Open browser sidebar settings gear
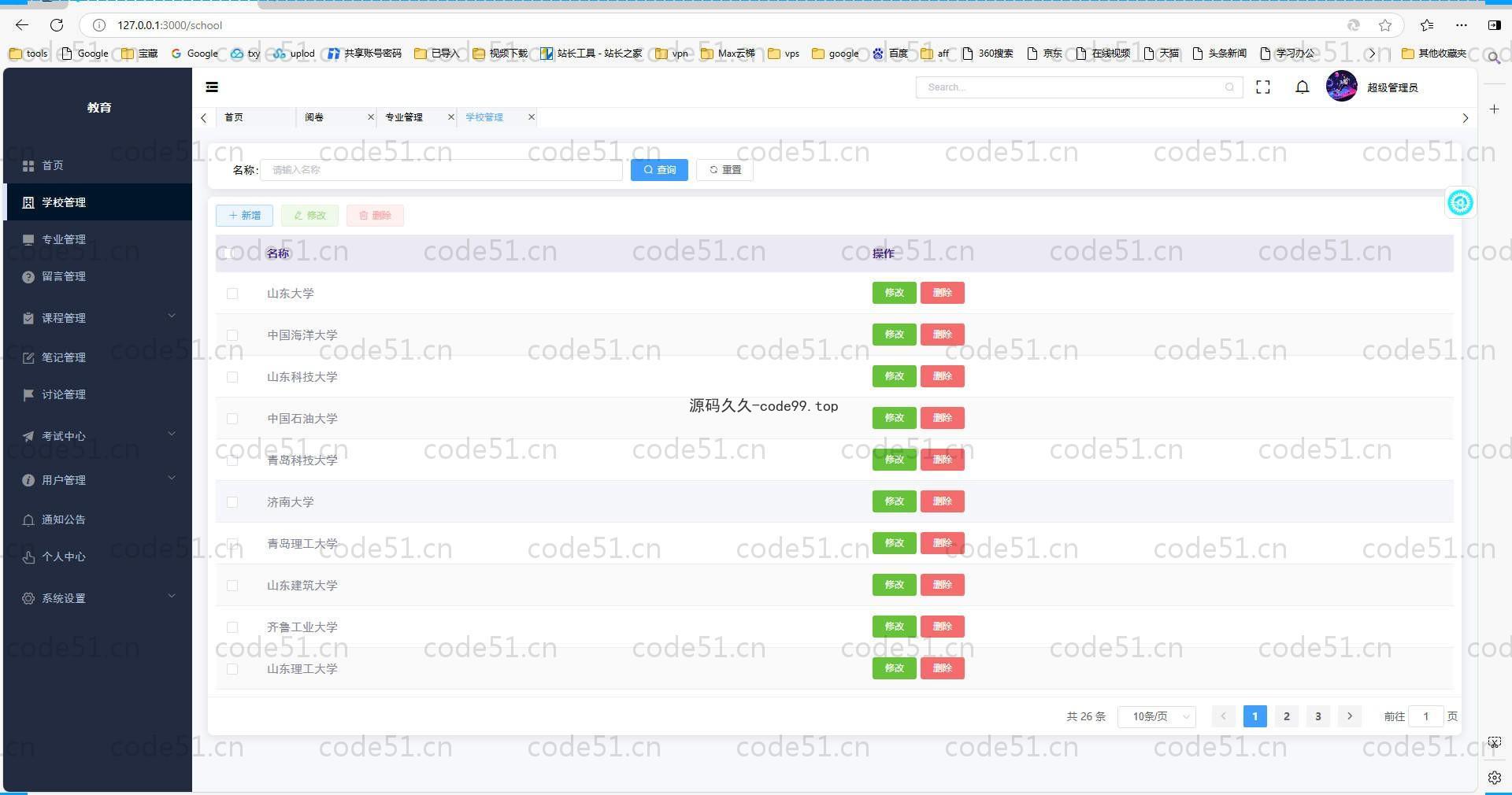This screenshot has width=1512, height=795. click(x=1495, y=778)
